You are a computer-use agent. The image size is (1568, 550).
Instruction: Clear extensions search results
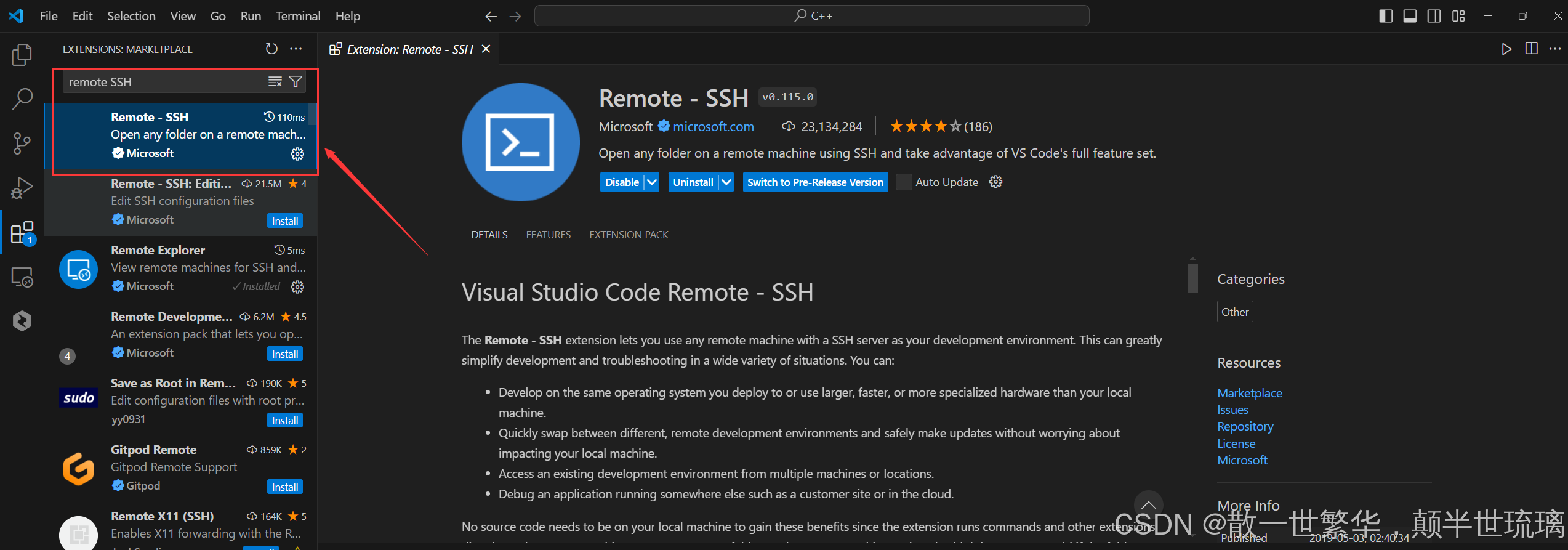click(x=275, y=81)
